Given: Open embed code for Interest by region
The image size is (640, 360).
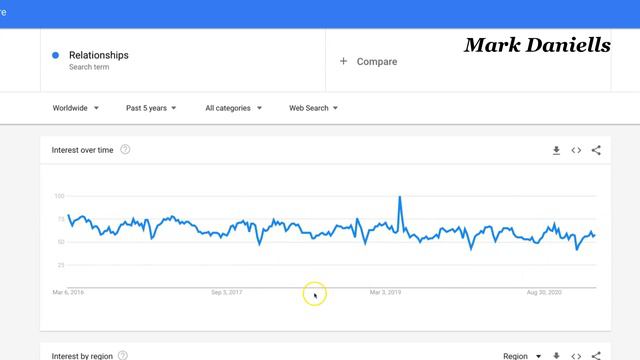Looking at the screenshot, I should pyautogui.click(x=576, y=356).
